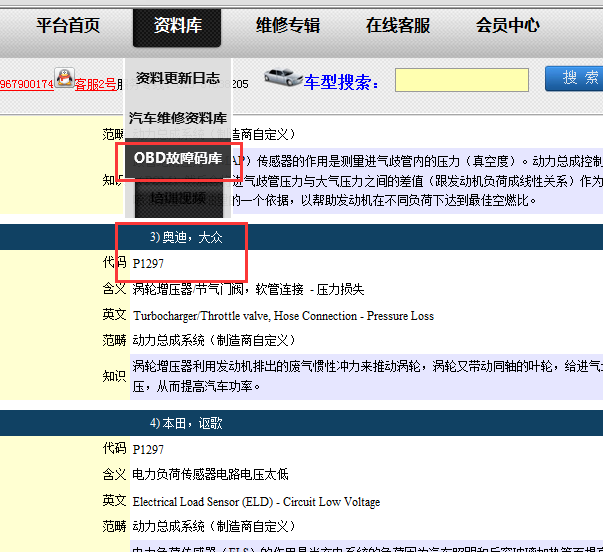Image resolution: width=603 pixels, height=552 pixels.
Task: Click the red 967900174 contact link
Action: (27, 84)
